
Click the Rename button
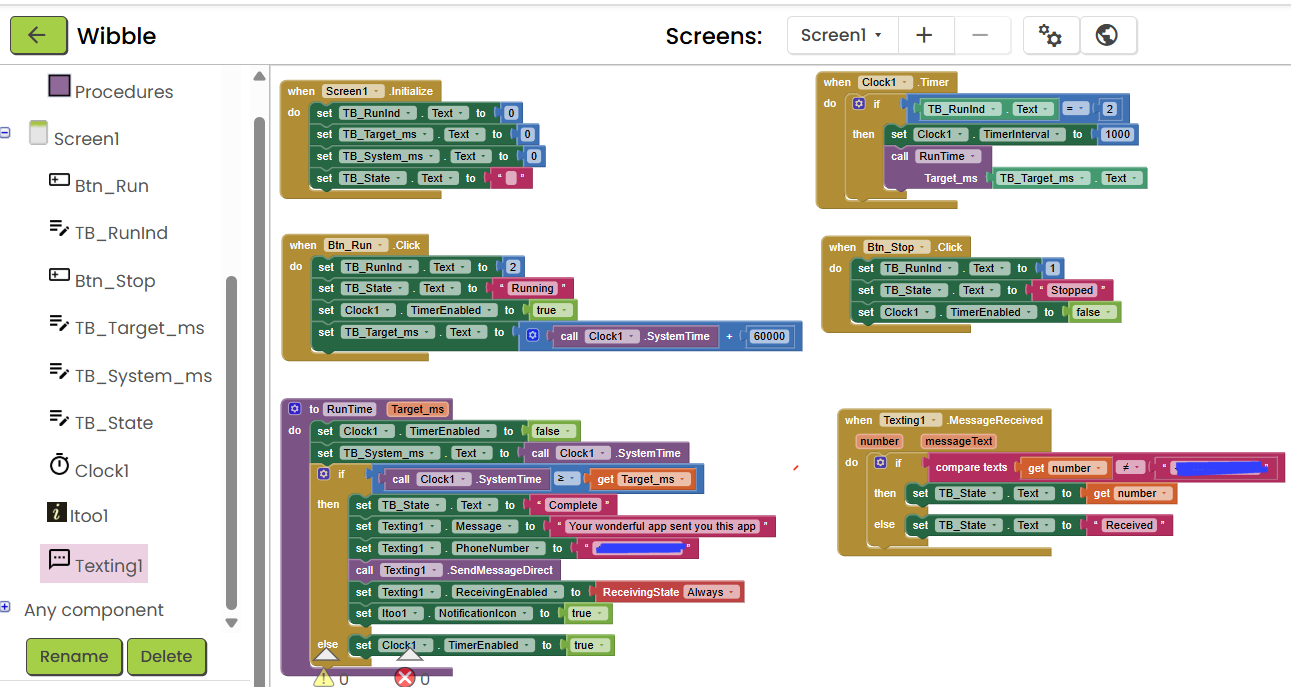click(x=74, y=656)
